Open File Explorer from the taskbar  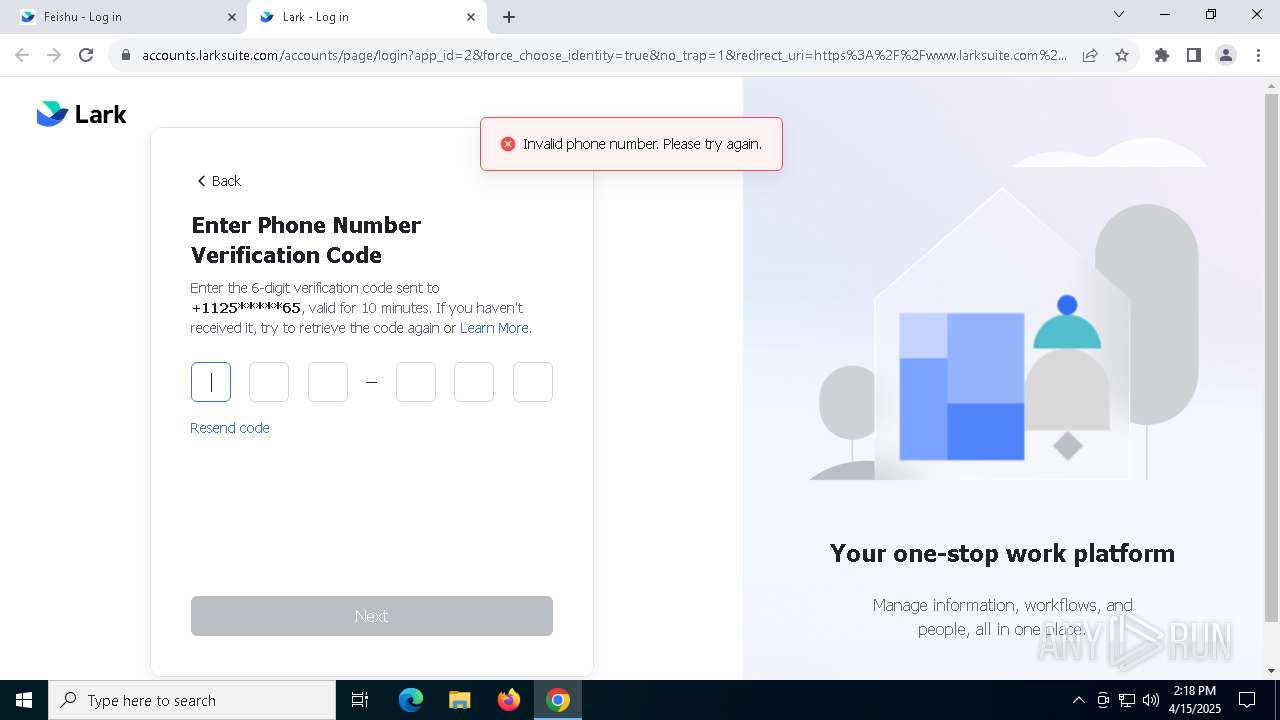click(x=459, y=700)
